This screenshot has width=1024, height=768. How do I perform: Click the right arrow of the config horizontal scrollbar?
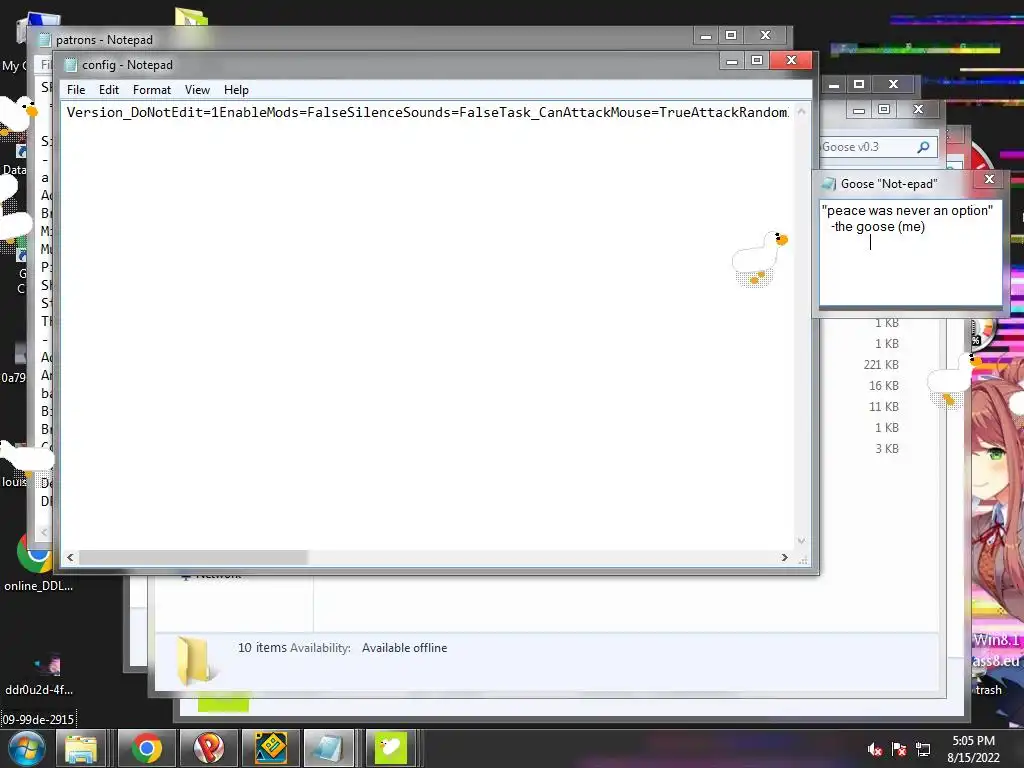[784, 558]
